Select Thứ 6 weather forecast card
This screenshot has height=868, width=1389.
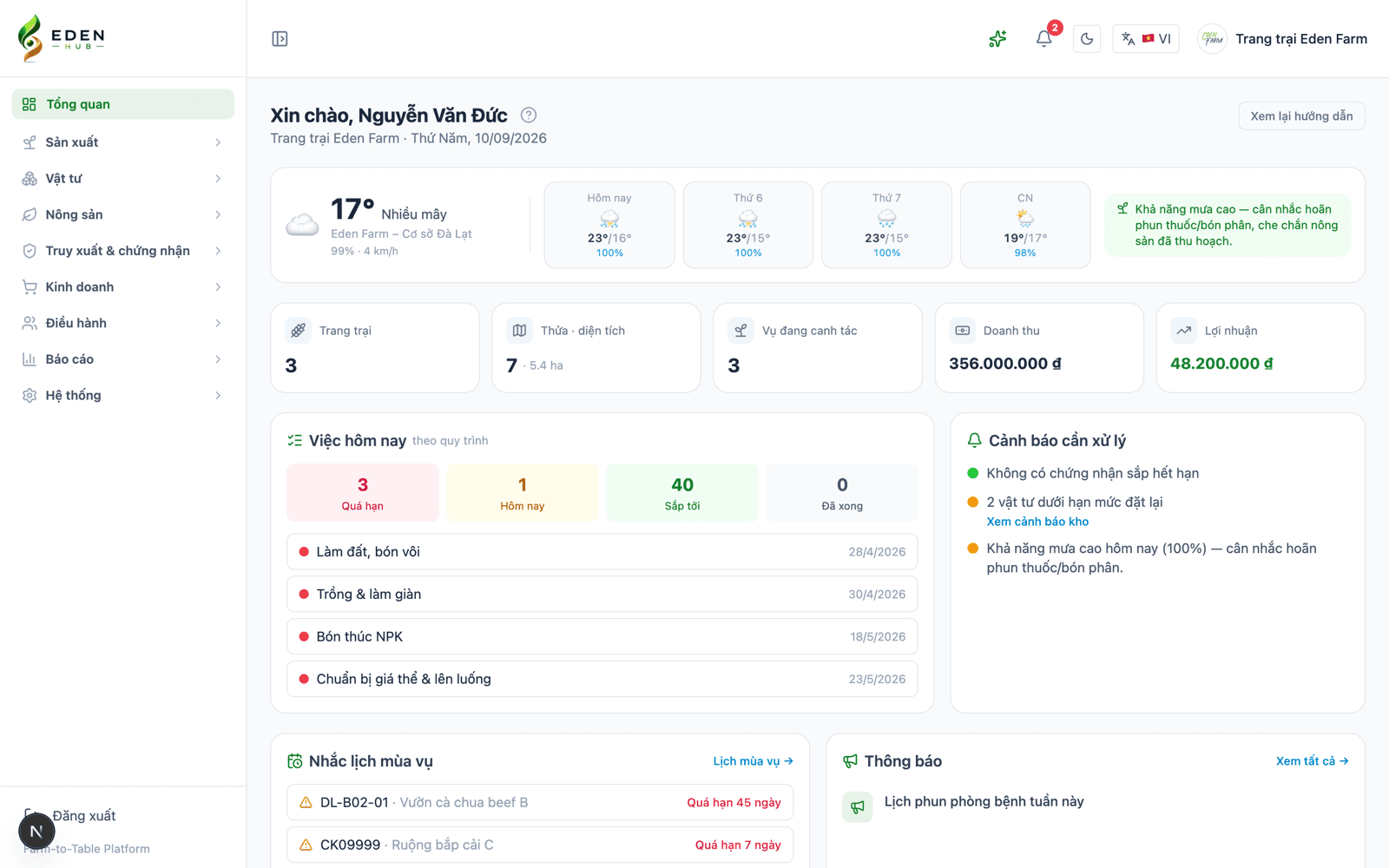(x=748, y=225)
